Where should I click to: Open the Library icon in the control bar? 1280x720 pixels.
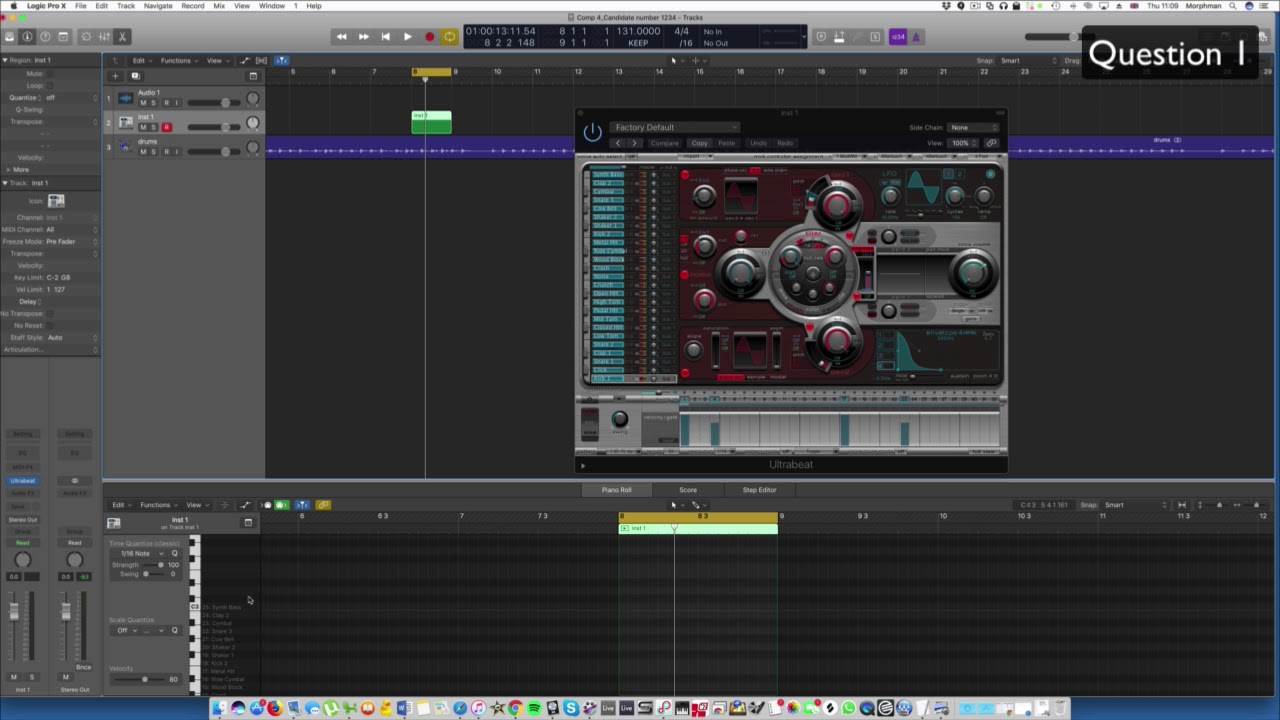click(10, 37)
